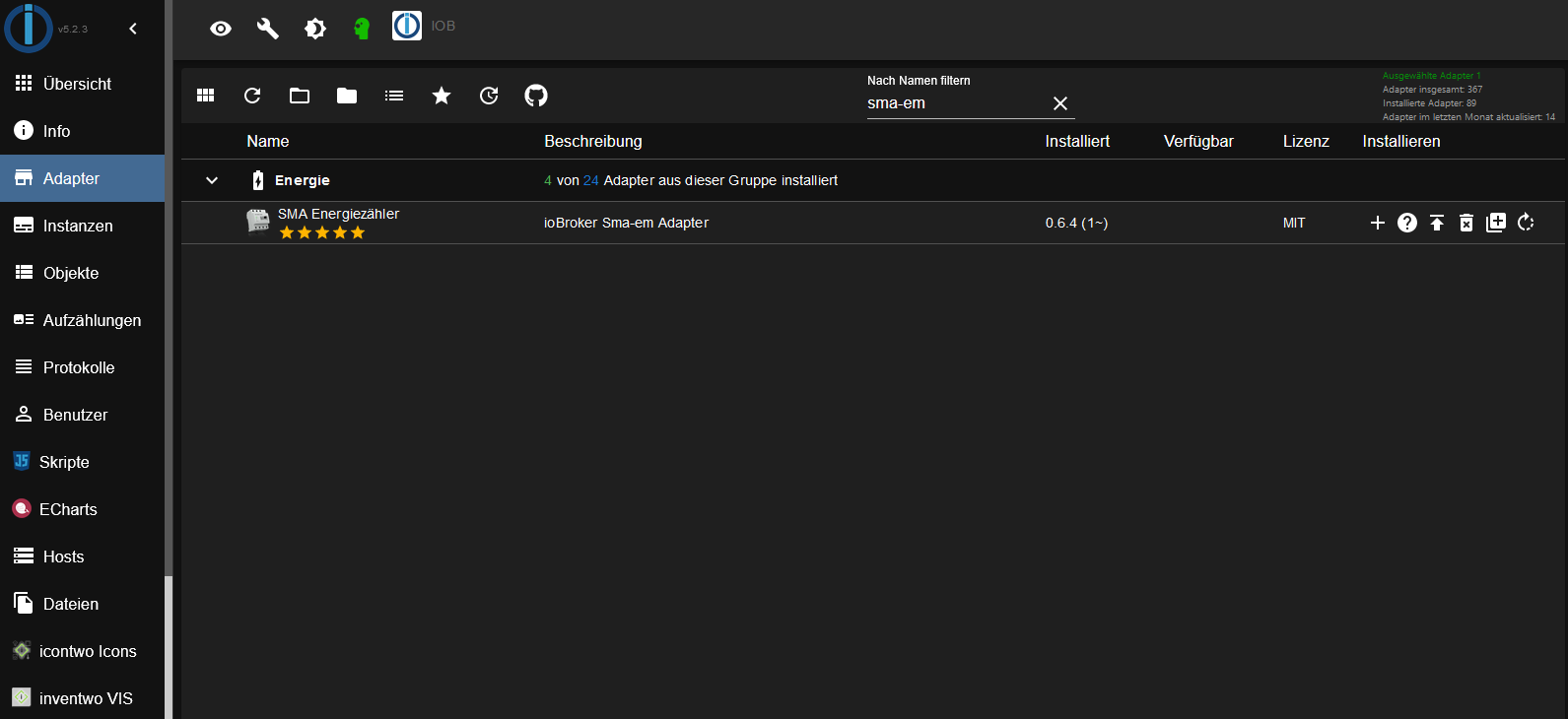Image resolution: width=1568 pixels, height=719 pixels.
Task: Open system settings wrench icon
Action: point(268,29)
